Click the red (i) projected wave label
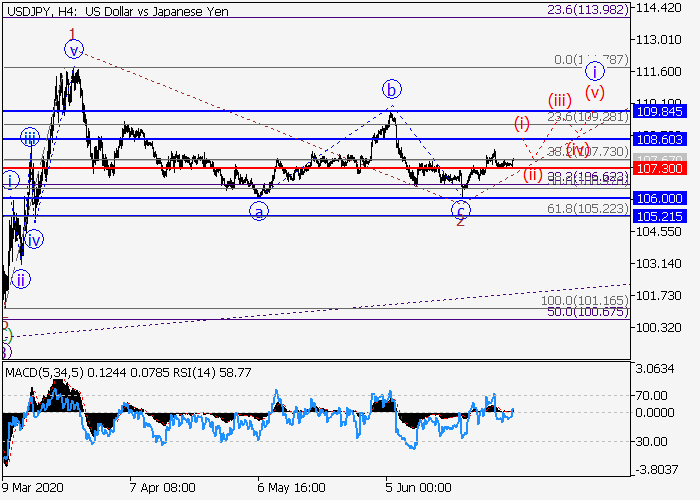 pos(522,124)
